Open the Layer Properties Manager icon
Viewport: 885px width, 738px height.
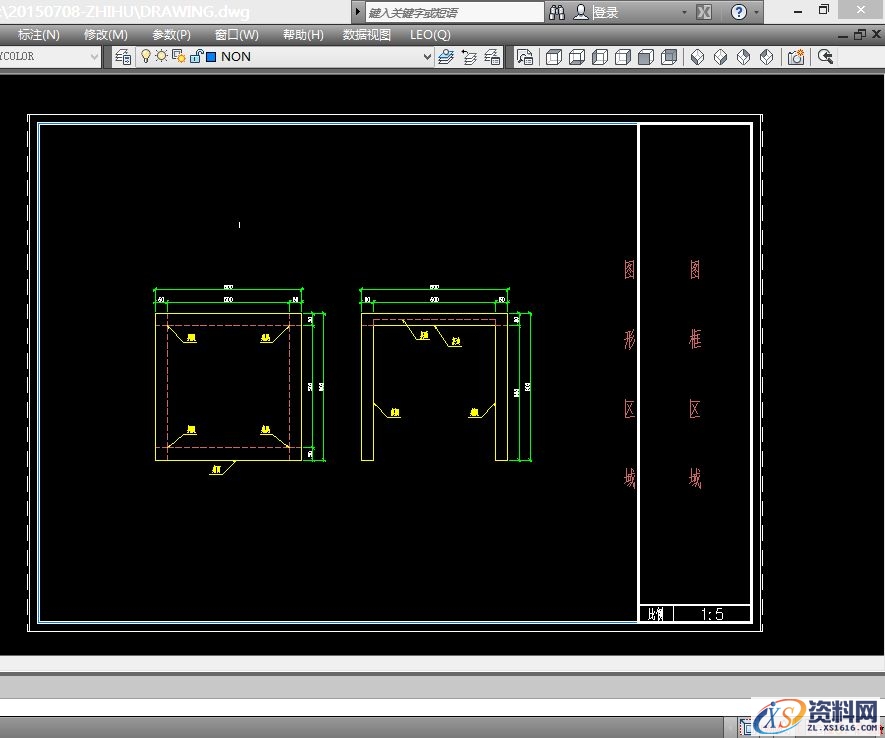click(x=123, y=57)
